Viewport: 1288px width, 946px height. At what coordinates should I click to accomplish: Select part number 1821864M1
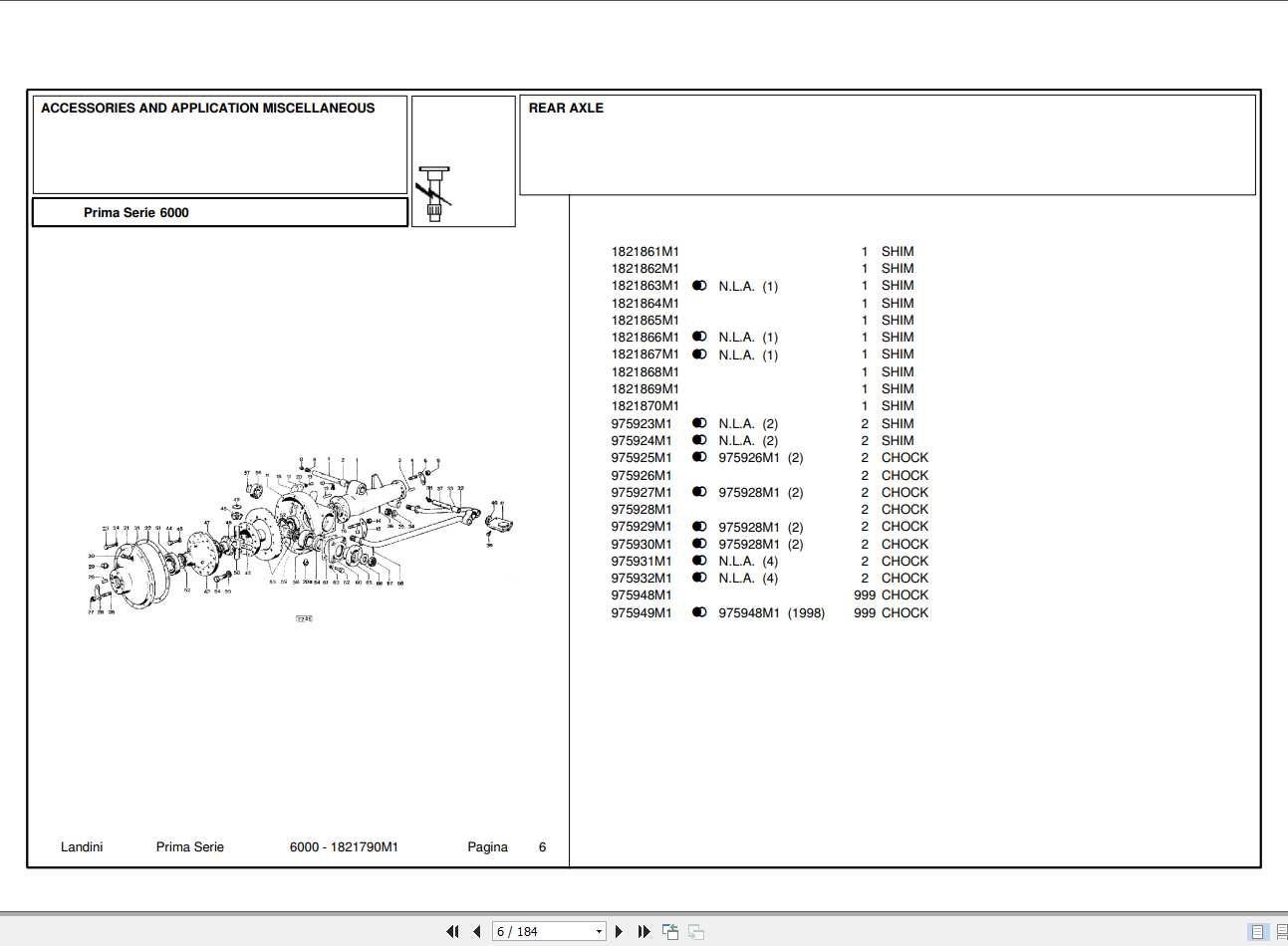(645, 304)
